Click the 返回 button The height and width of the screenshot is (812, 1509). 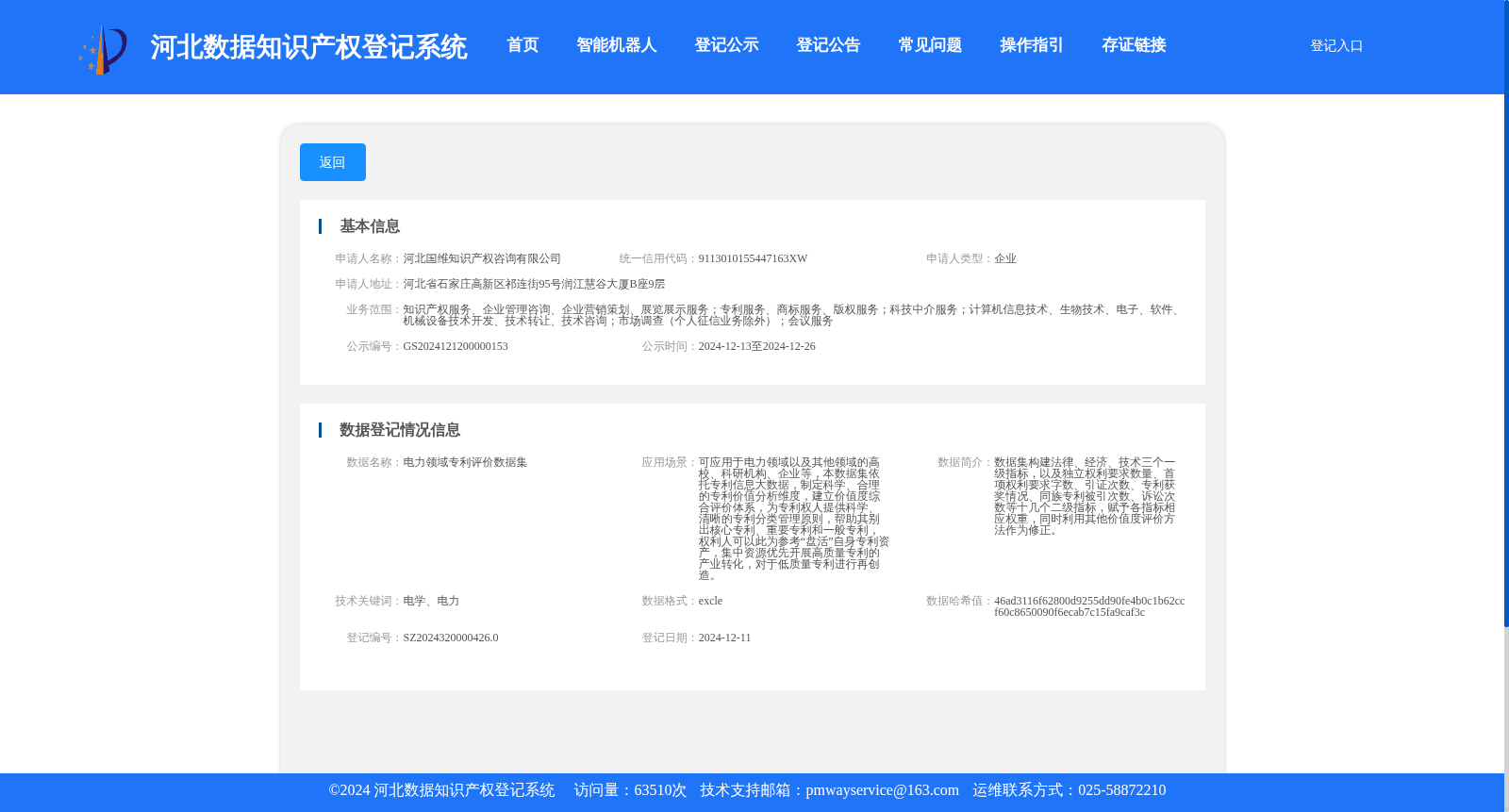(x=333, y=162)
